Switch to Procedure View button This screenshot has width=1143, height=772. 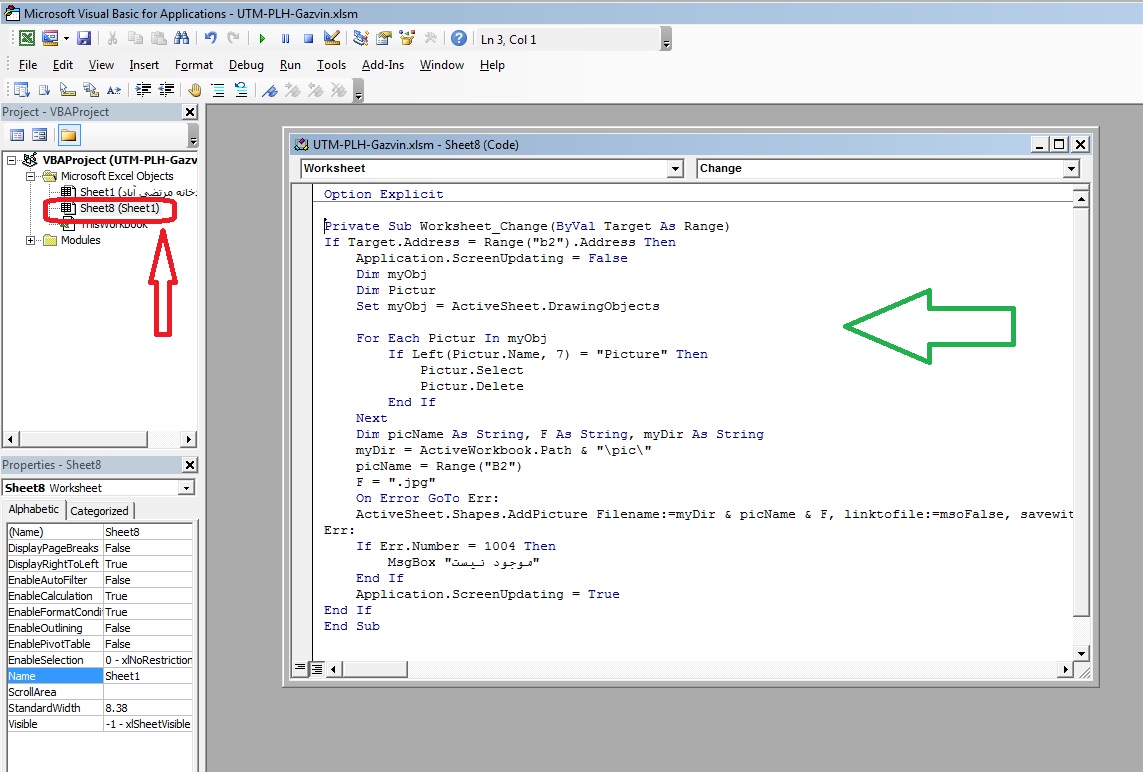point(300,668)
